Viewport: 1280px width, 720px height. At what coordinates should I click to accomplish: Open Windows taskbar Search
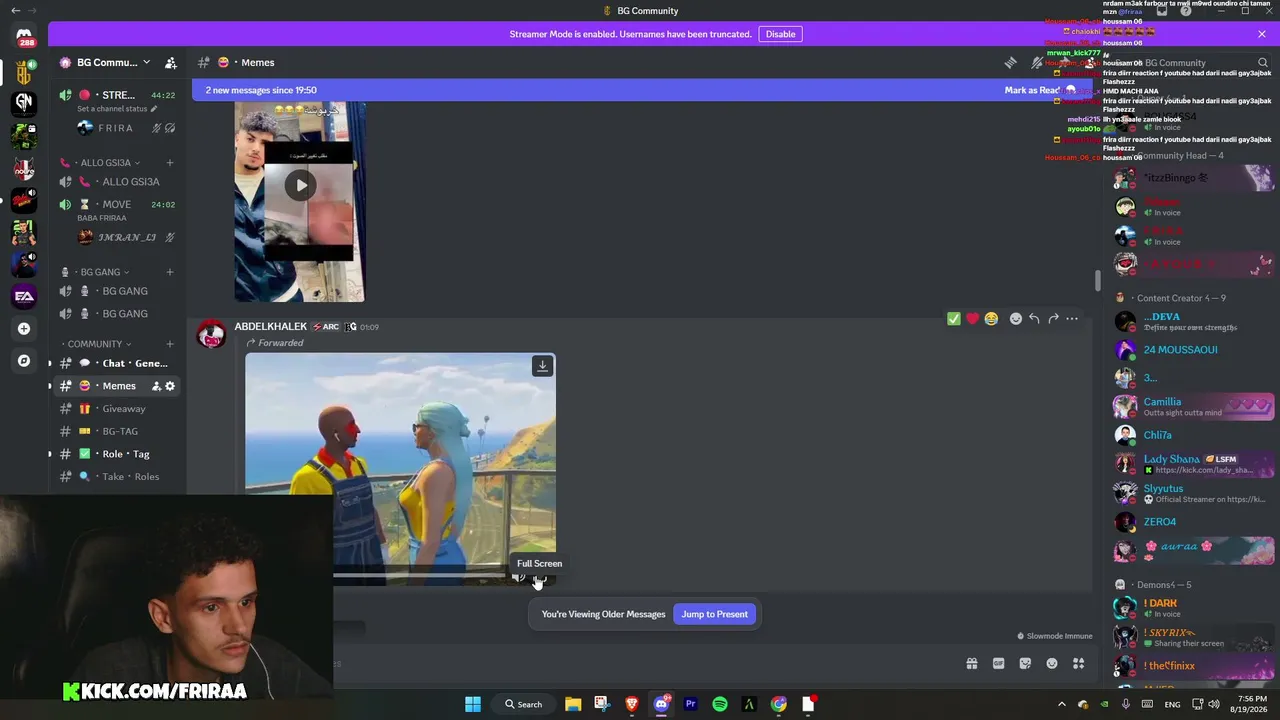523,704
